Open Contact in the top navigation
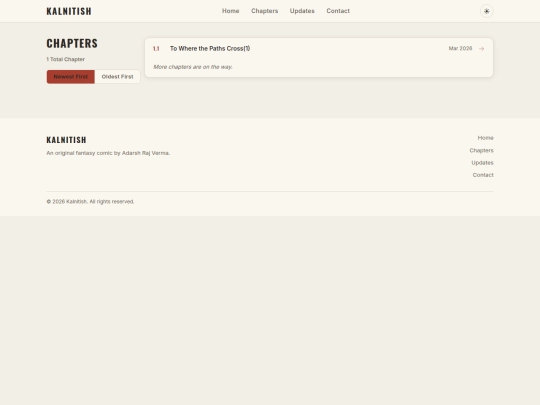The width and height of the screenshot is (540, 405). (x=338, y=11)
